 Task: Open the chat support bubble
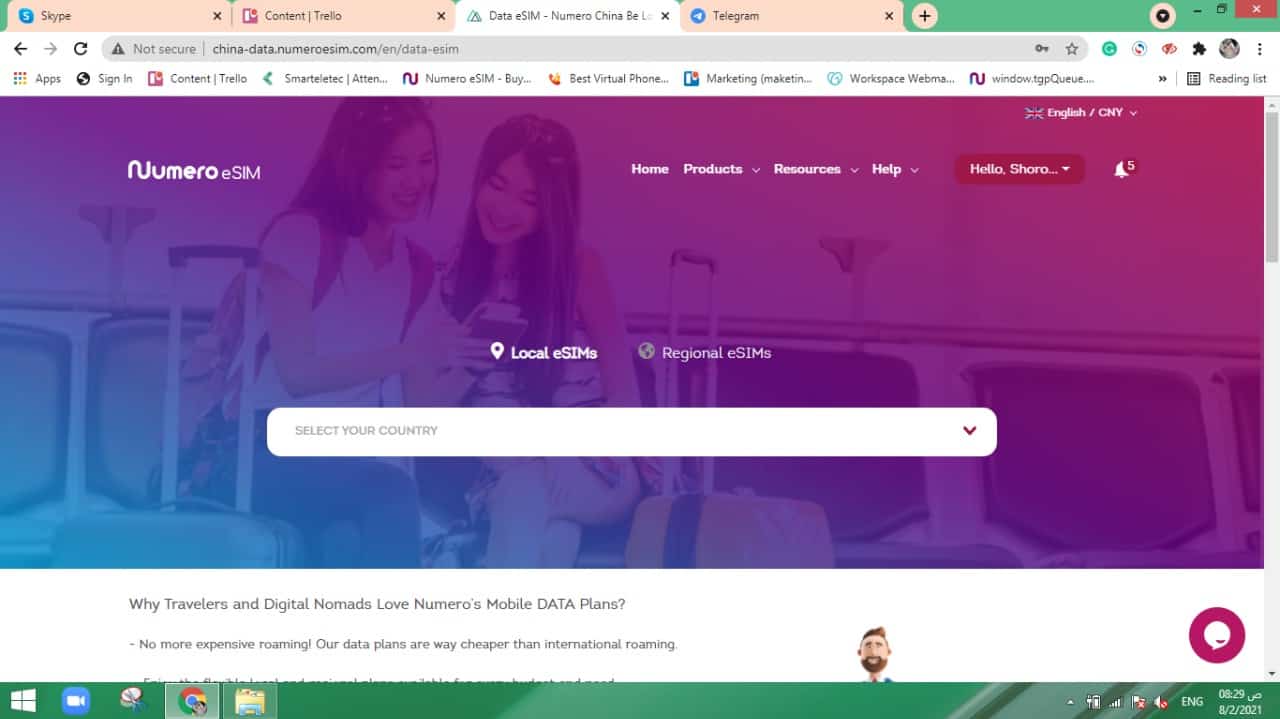1216,635
